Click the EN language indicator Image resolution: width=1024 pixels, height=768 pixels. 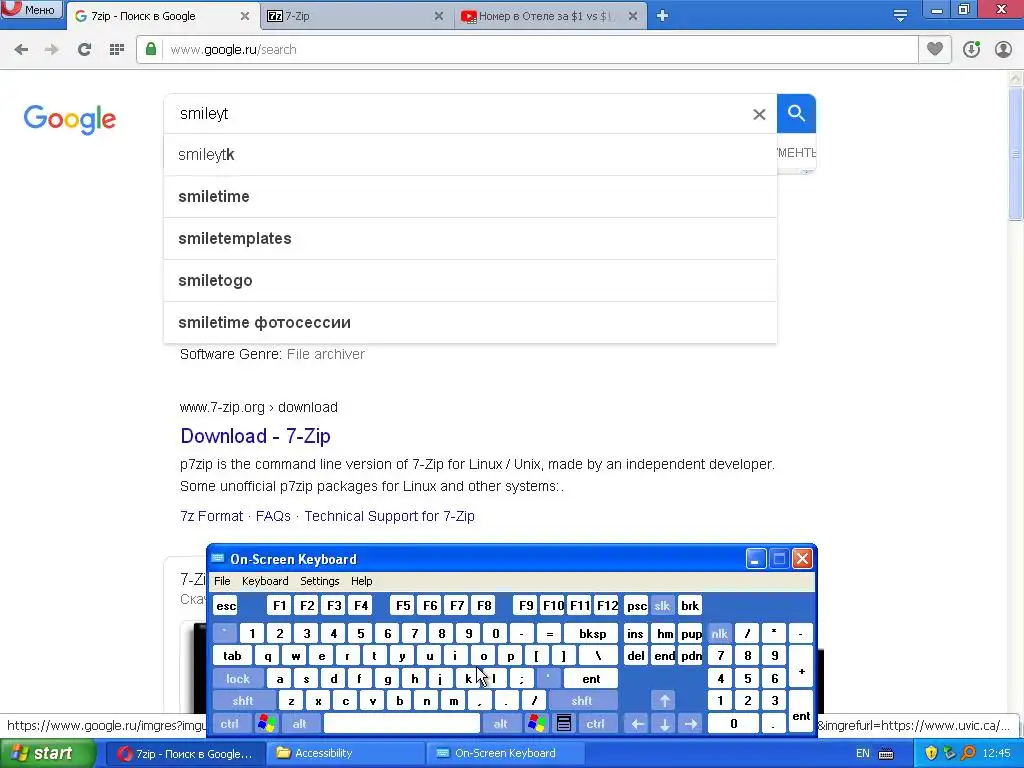coord(863,753)
